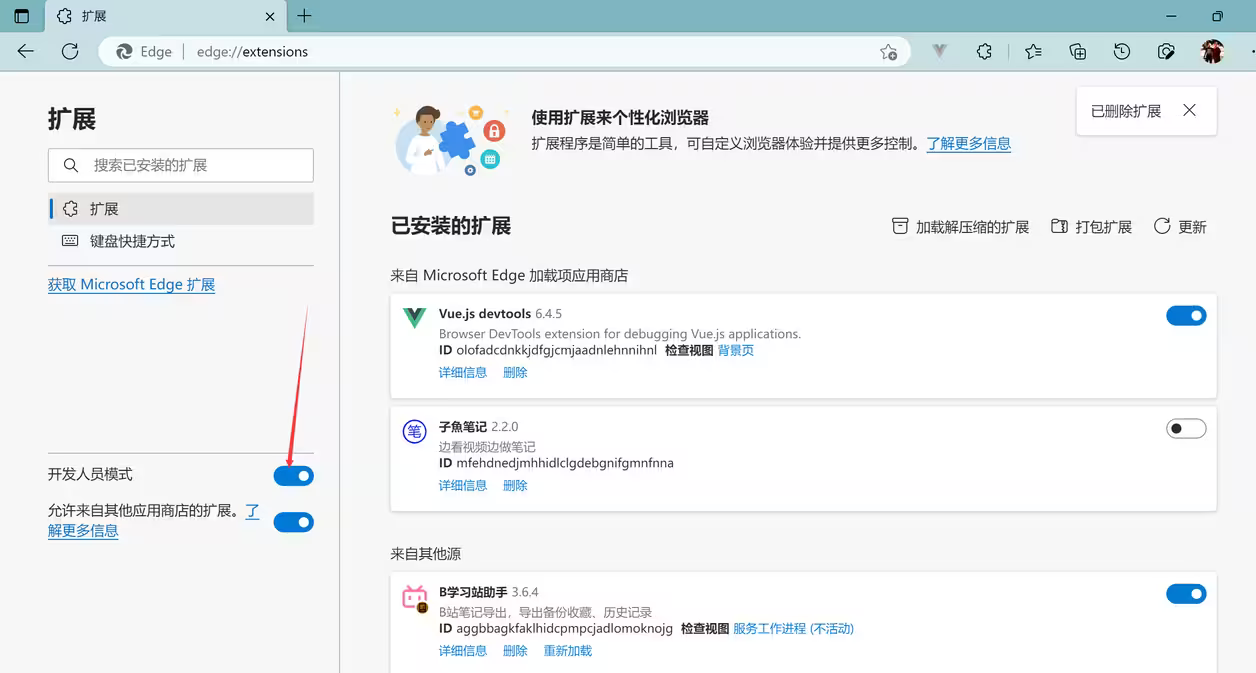
Task: Add this page to favorites star icon
Action: click(x=888, y=52)
